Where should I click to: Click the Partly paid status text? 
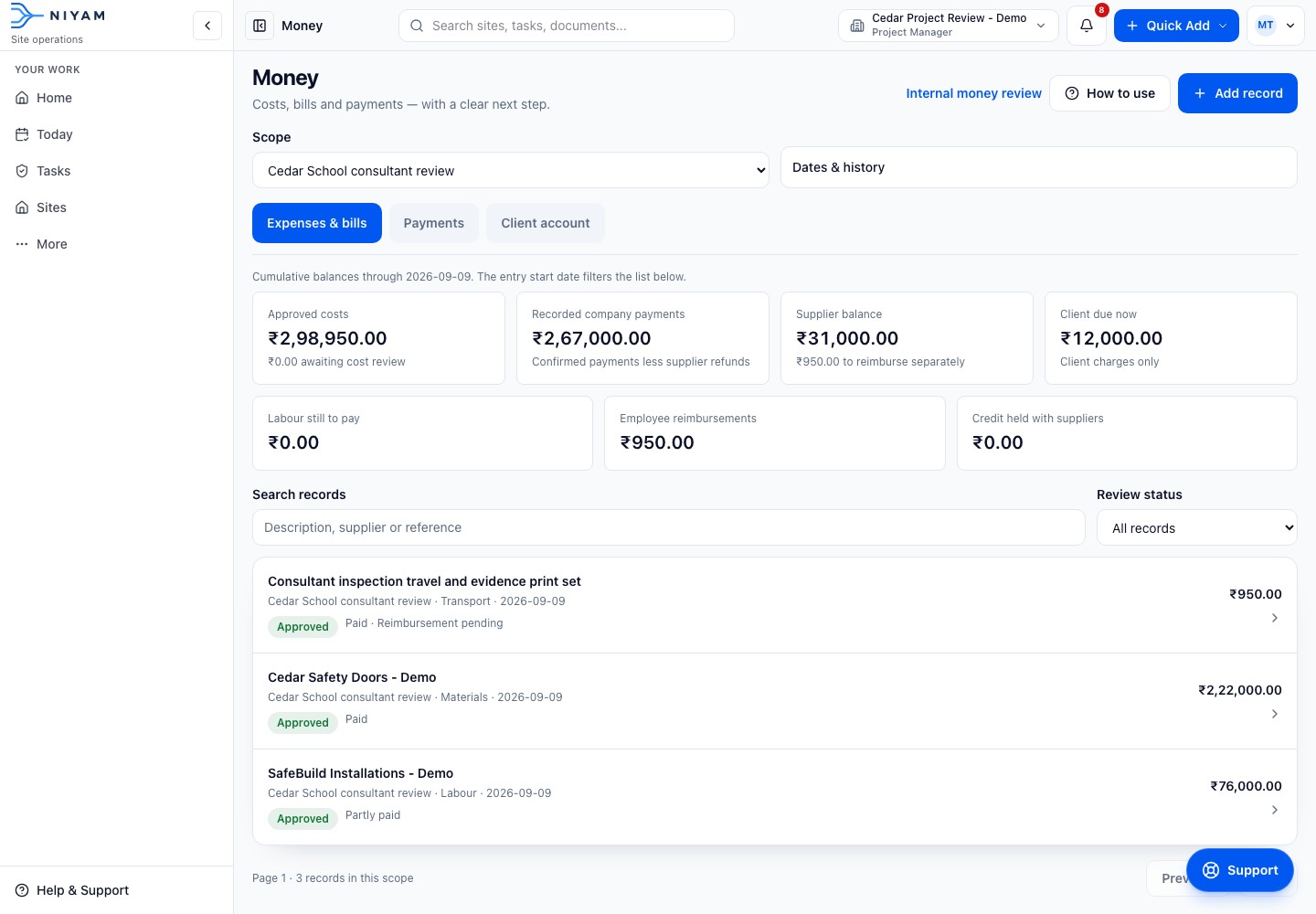click(373, 815)
